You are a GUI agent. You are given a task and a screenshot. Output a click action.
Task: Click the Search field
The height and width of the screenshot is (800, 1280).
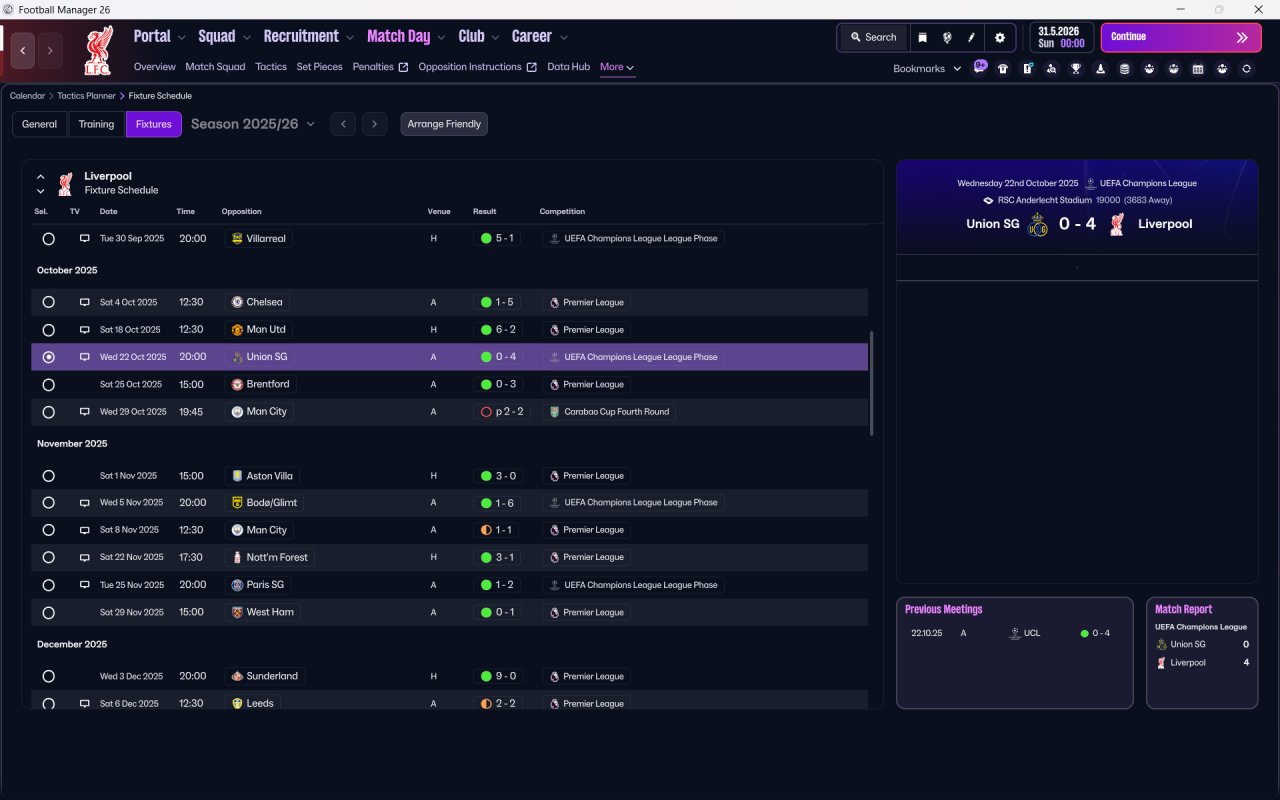873,37
